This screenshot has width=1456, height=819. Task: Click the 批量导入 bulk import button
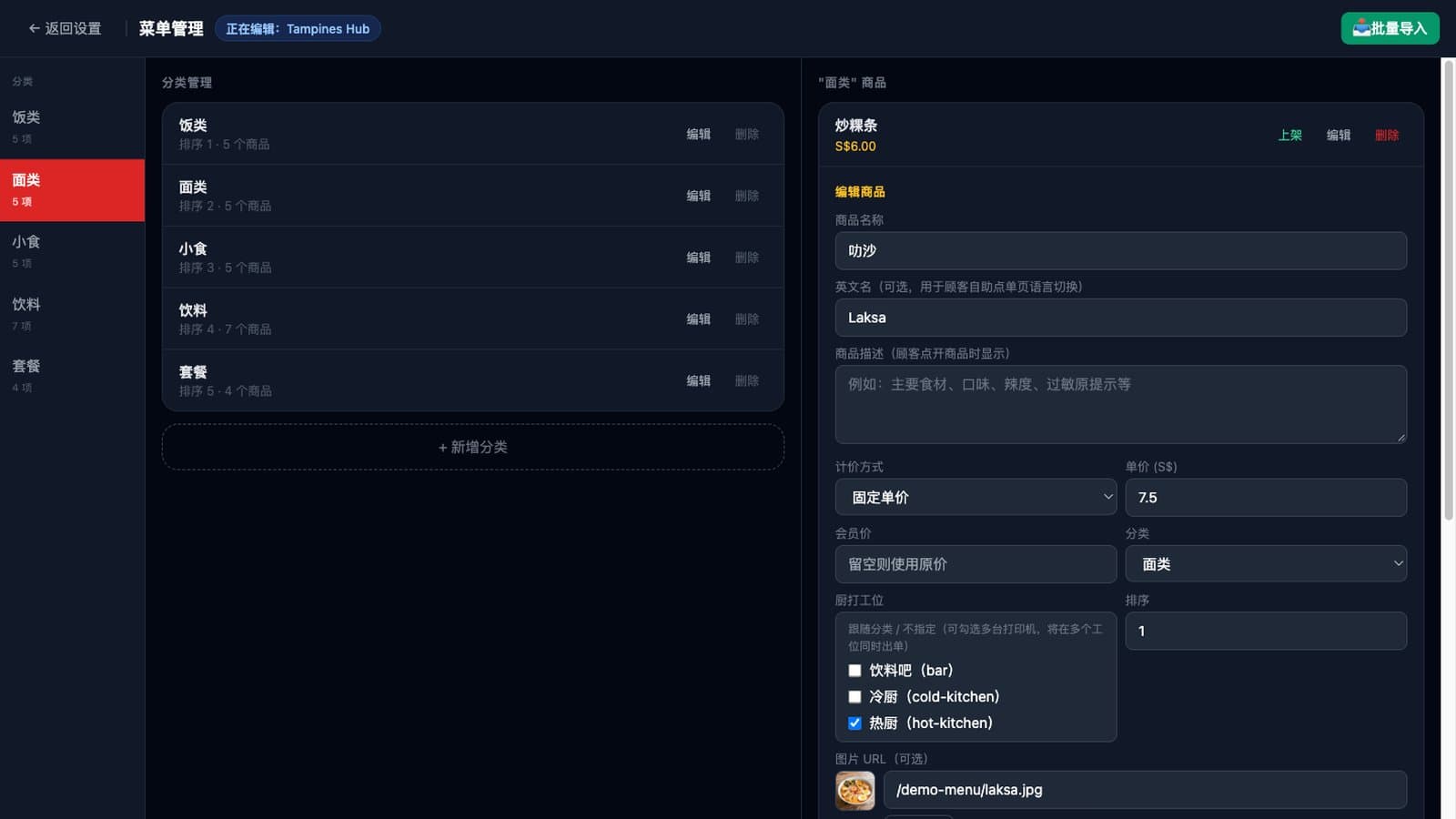tap(1390, 28)
